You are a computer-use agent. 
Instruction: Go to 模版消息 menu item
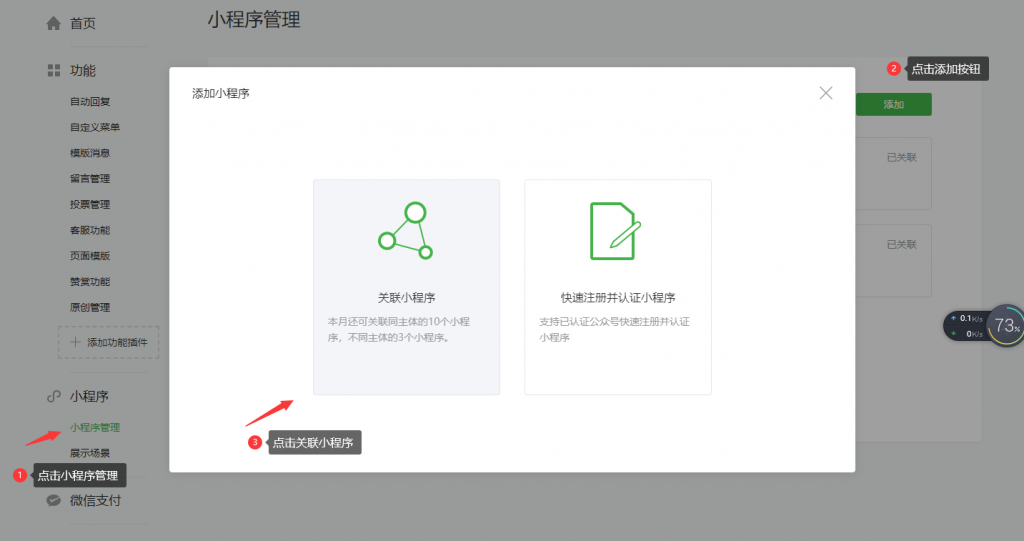[90, 153]
